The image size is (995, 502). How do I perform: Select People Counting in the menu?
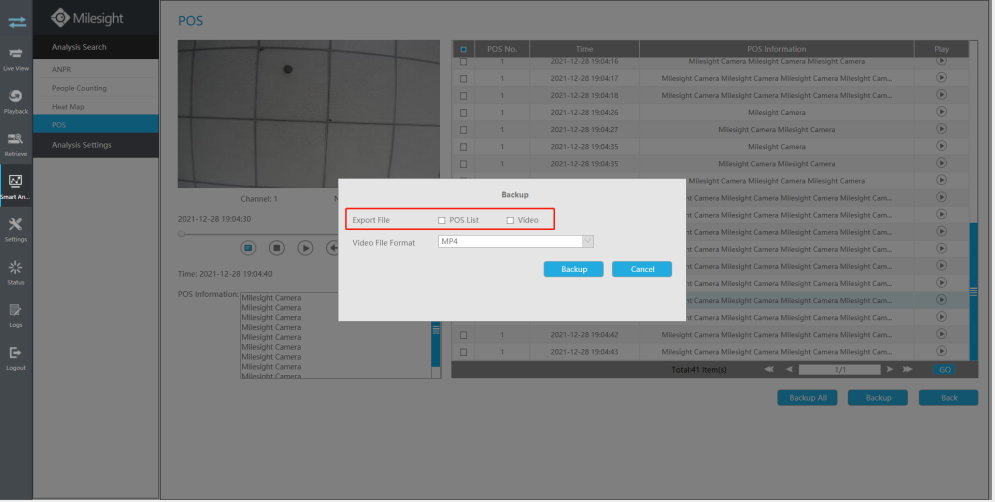pyautogui.click(x=96, y=88)
